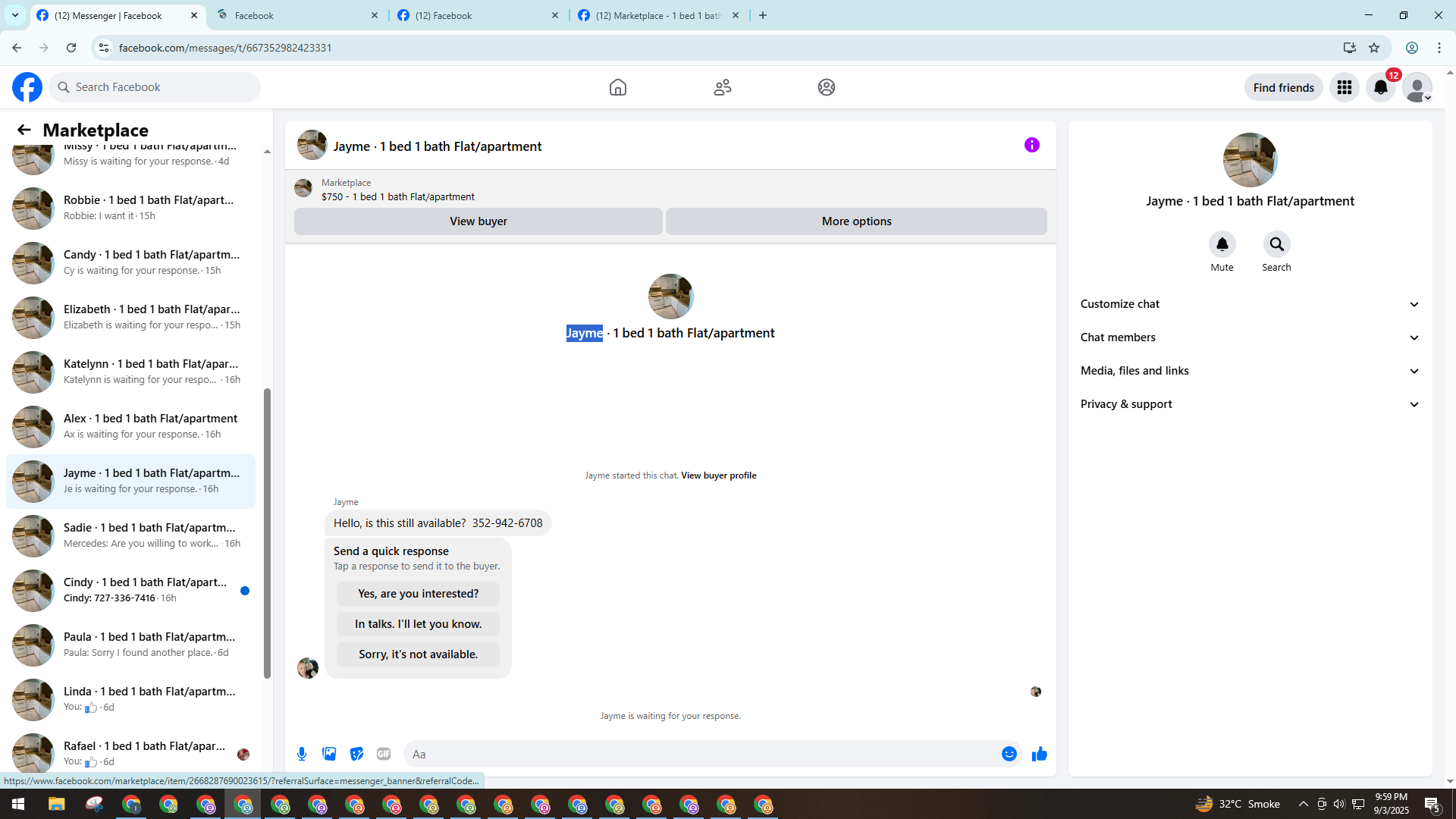Viewport: 1456px width, 819px height.
Task: Open the Candy conversation
Action: (x=130, y=262)
